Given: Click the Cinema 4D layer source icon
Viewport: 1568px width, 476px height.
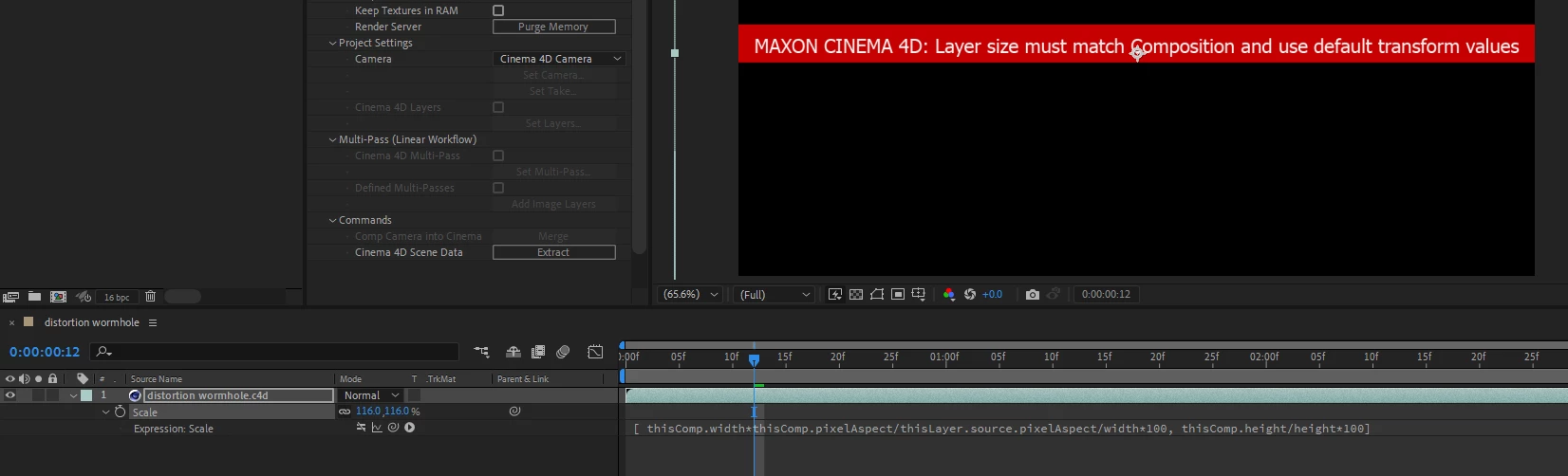Looking at the screenshot, I should coord(135,395).
